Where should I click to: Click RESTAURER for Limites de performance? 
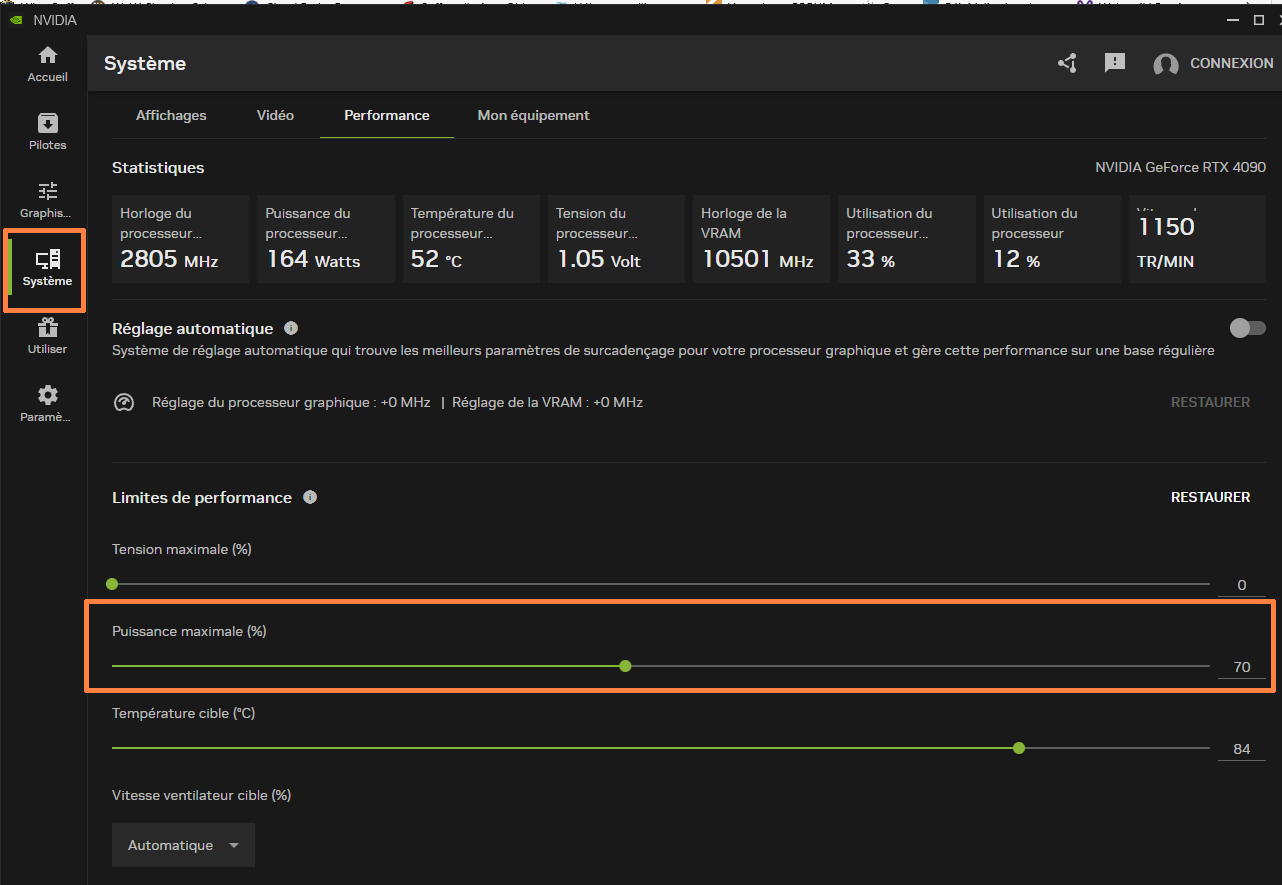click(1210, 497)
